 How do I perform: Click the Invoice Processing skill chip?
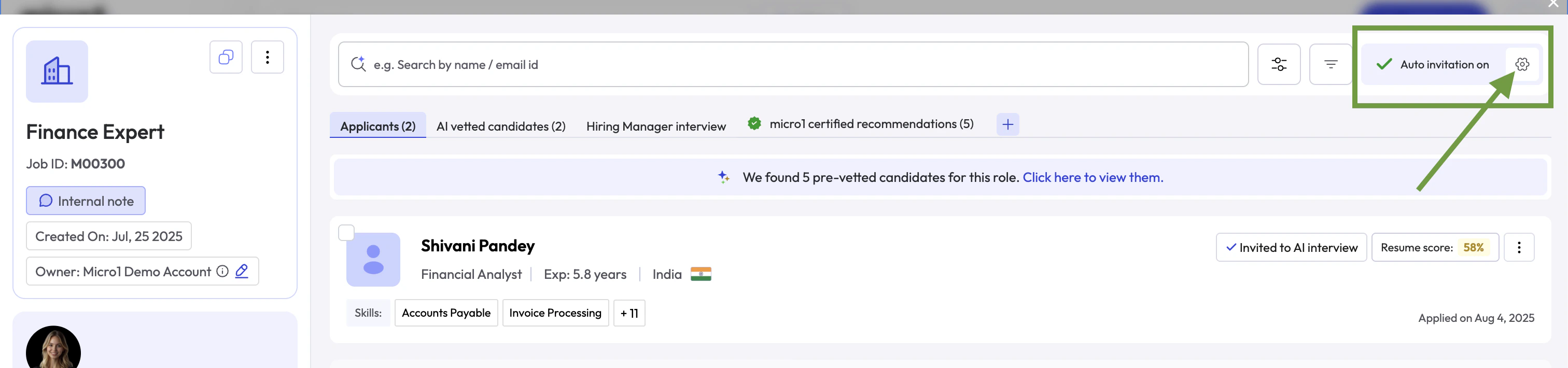coord(555,313)
